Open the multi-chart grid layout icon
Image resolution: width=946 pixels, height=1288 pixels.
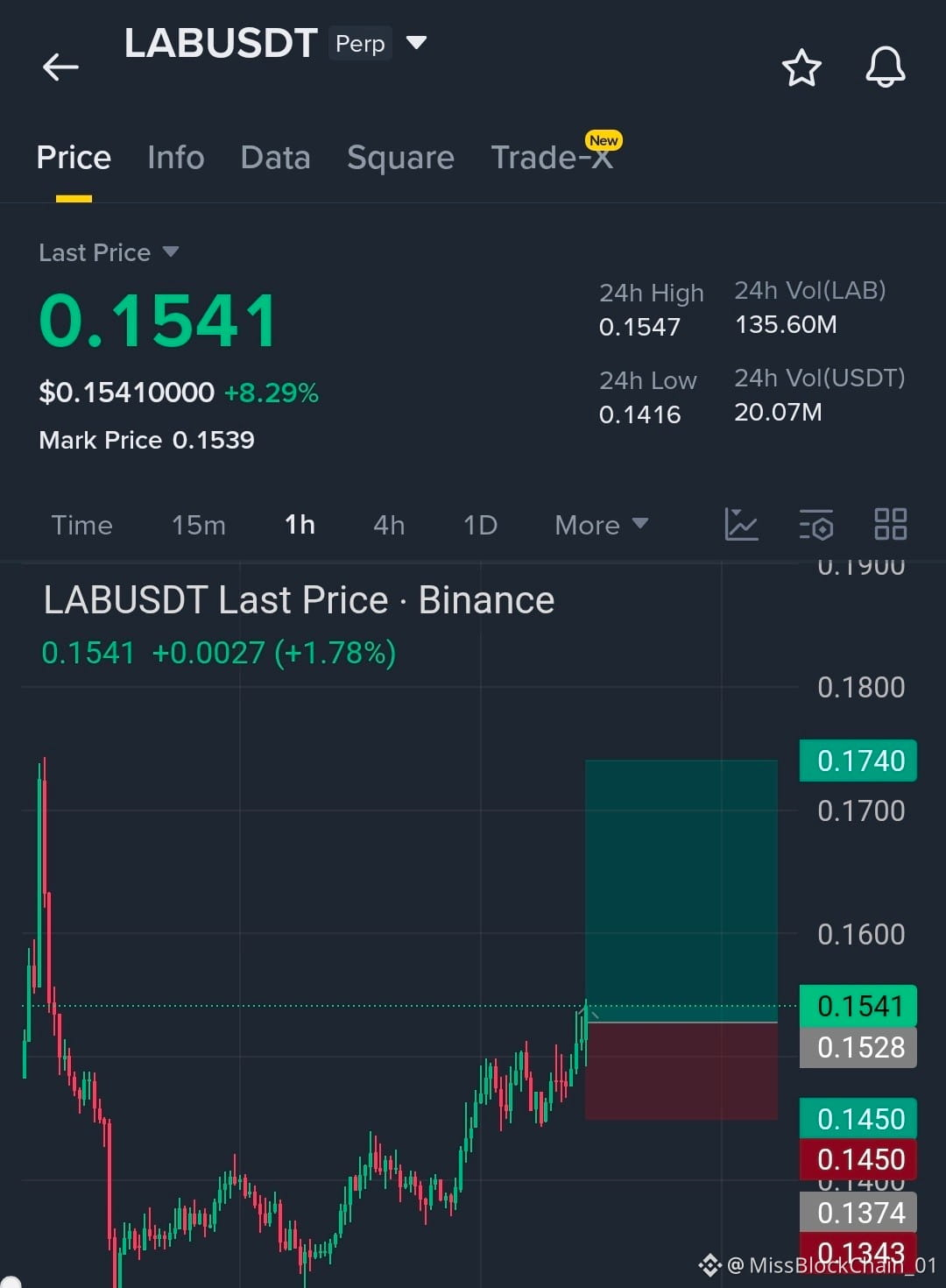tap(891, 524)
